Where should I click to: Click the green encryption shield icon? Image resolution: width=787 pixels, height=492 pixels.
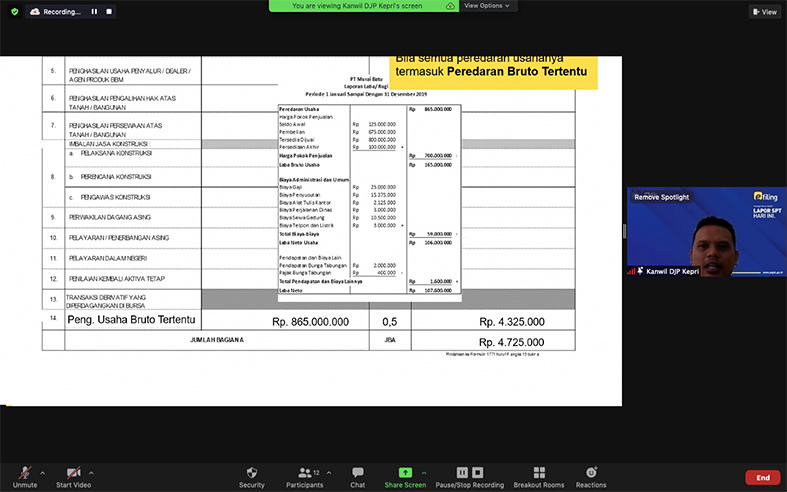15,12
